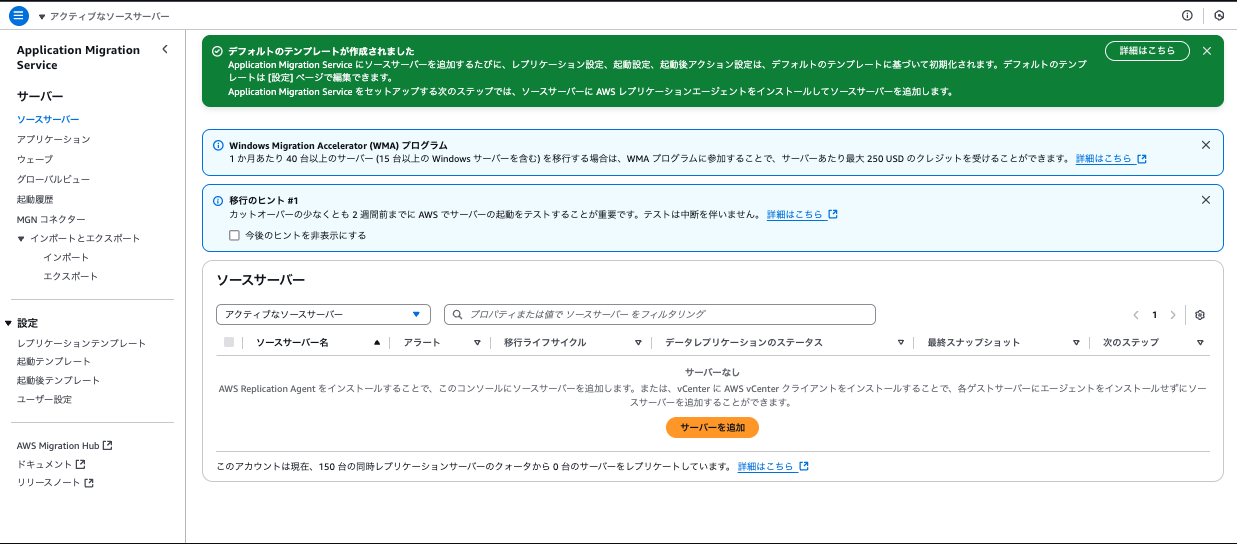The height and width of the screenshot is (544, 1237).
Task: Click the hexagon settings icon in top bar
Action: coord(1219,16)
